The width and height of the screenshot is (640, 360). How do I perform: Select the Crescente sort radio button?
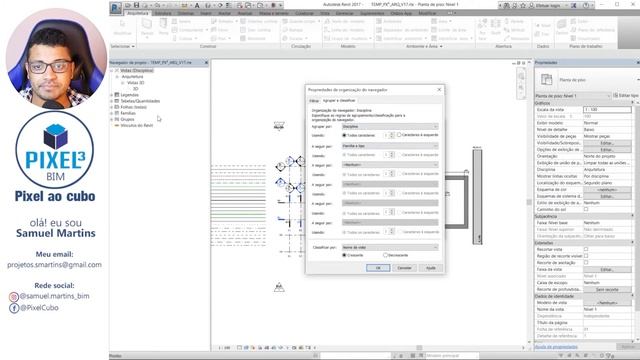pos(344,255)
